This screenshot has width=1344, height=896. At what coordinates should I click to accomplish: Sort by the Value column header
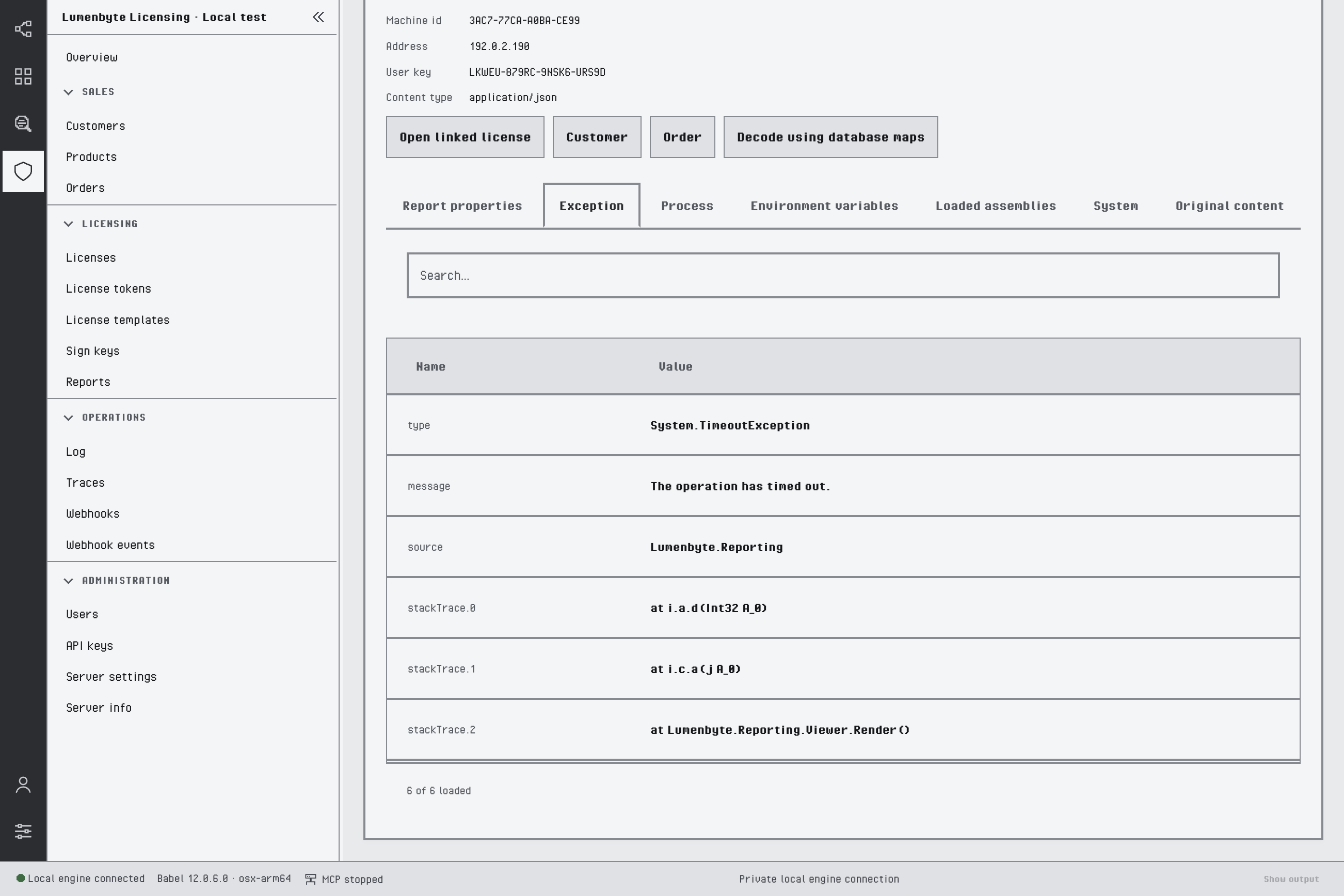[676, 366]
